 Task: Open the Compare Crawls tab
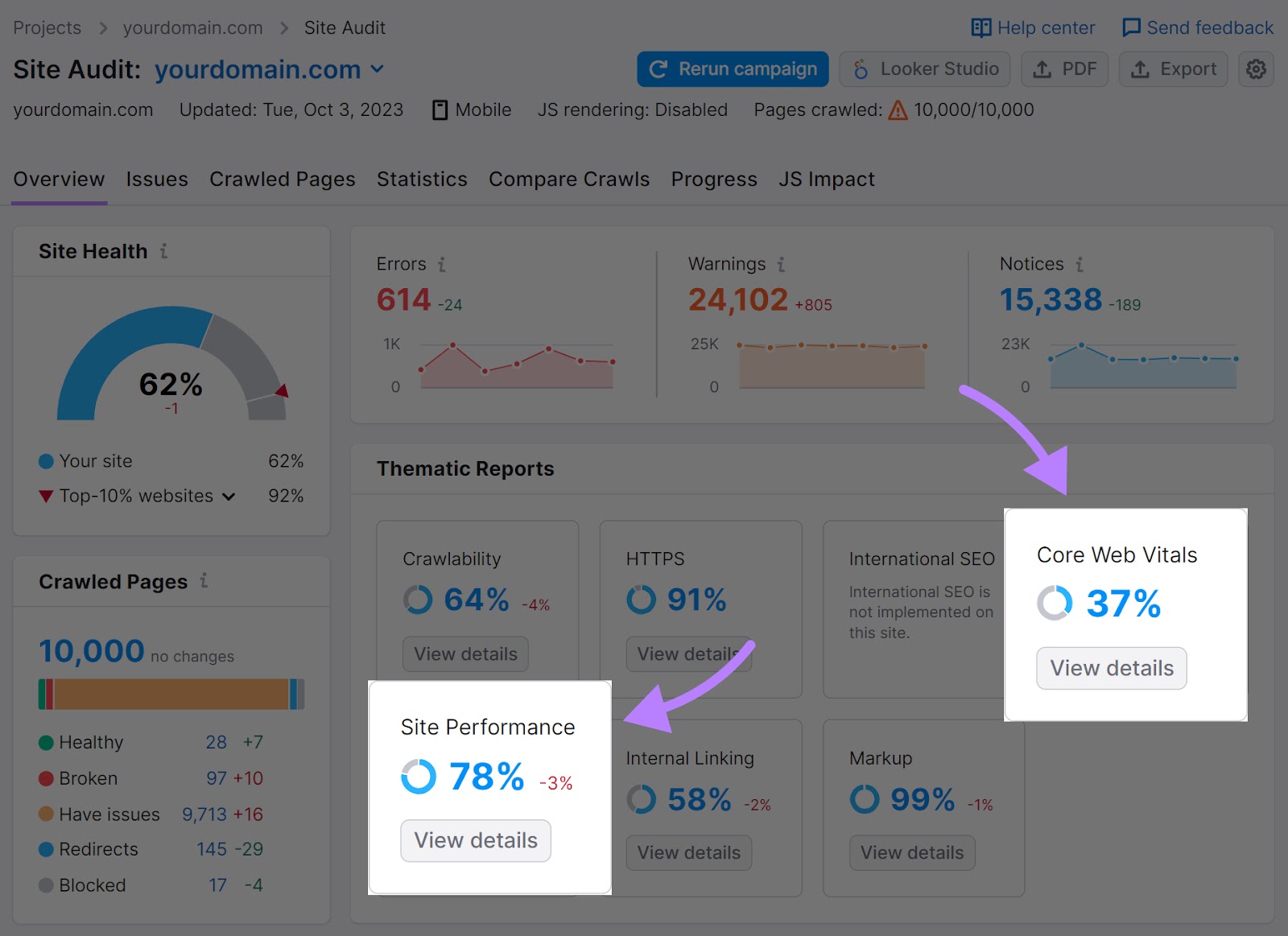coord(569,179)
